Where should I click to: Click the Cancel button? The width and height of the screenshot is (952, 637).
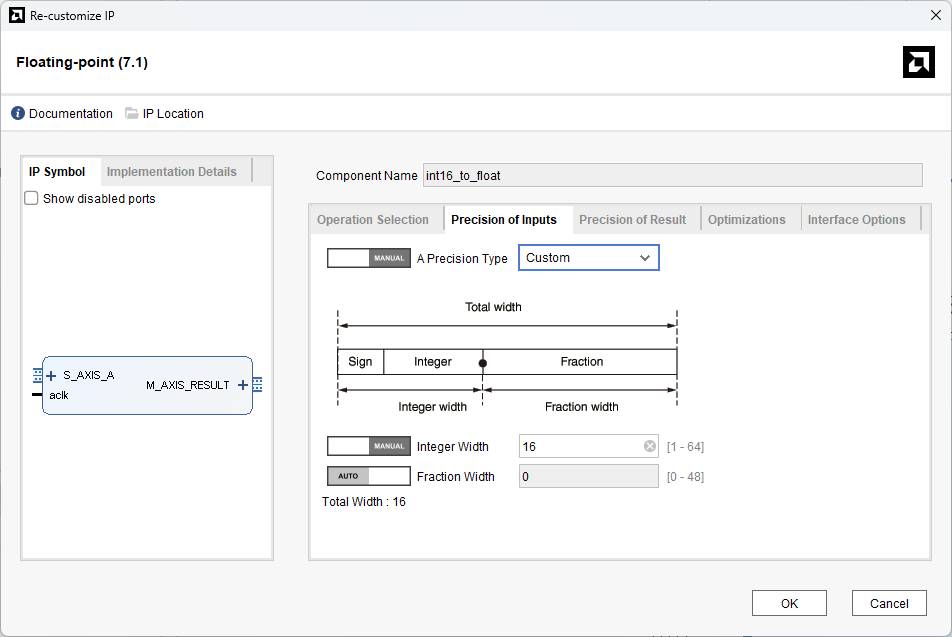pyautogui.click(x=888, y=603)
